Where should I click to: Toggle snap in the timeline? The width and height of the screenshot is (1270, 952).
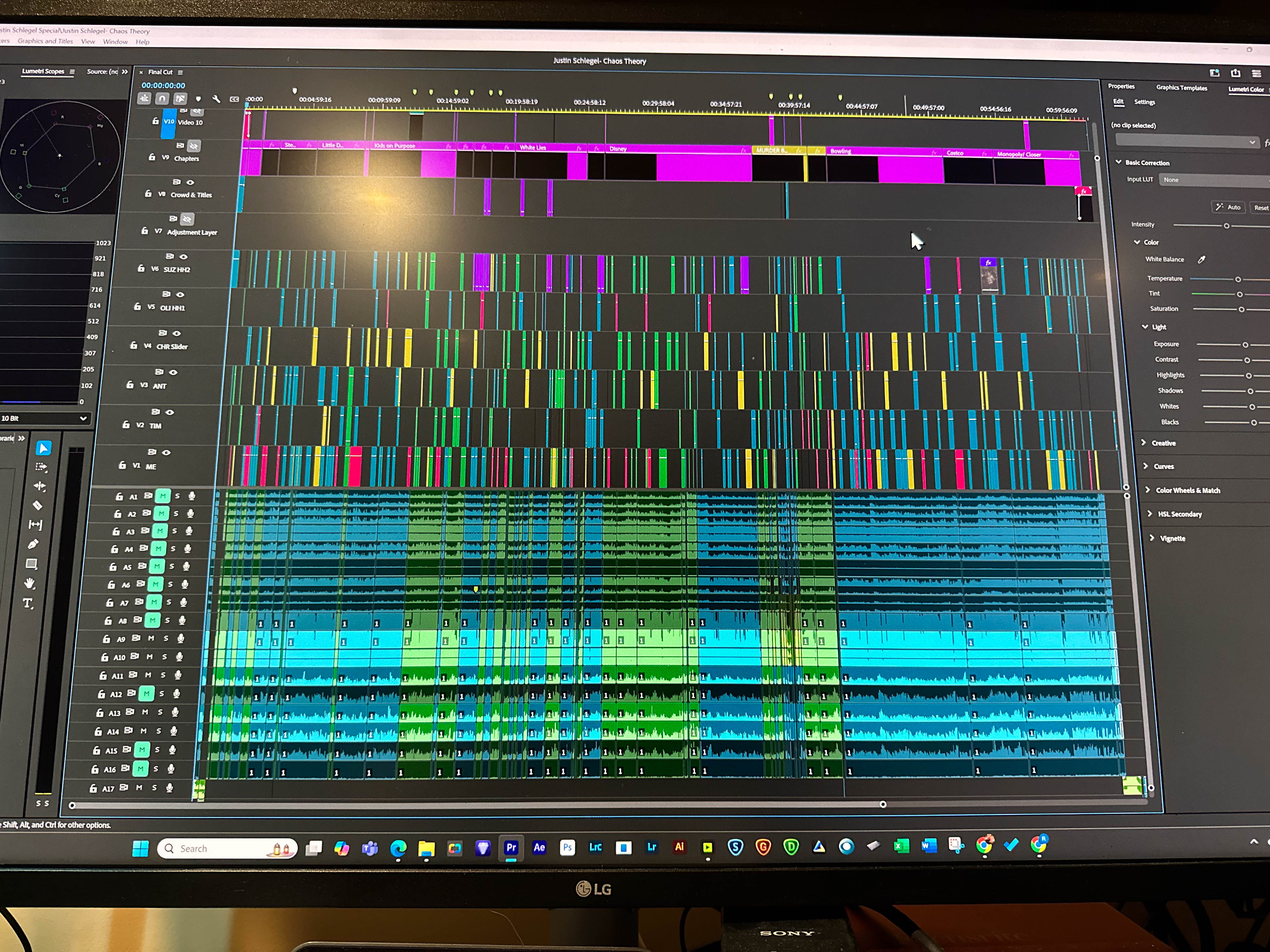162,99
